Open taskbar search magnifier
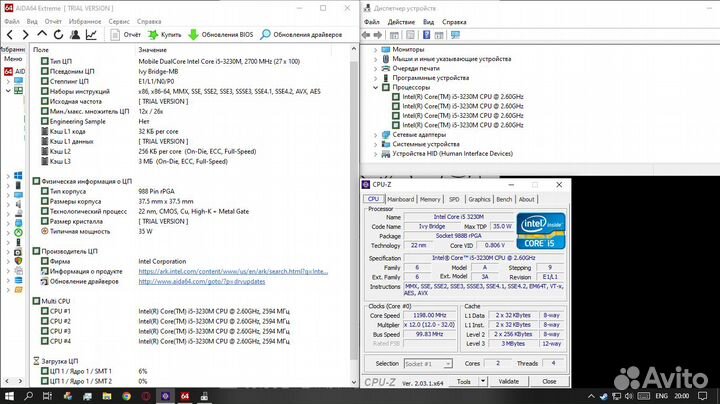Image resolution: width=720 pixels, height=404 pixels. (x=28, y=396)
